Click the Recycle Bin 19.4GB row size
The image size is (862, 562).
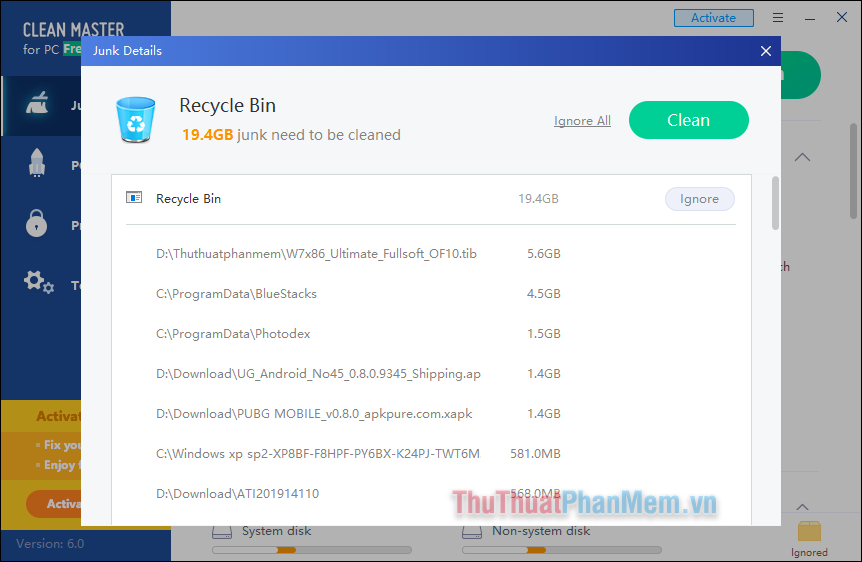click(x=538, y=199)
